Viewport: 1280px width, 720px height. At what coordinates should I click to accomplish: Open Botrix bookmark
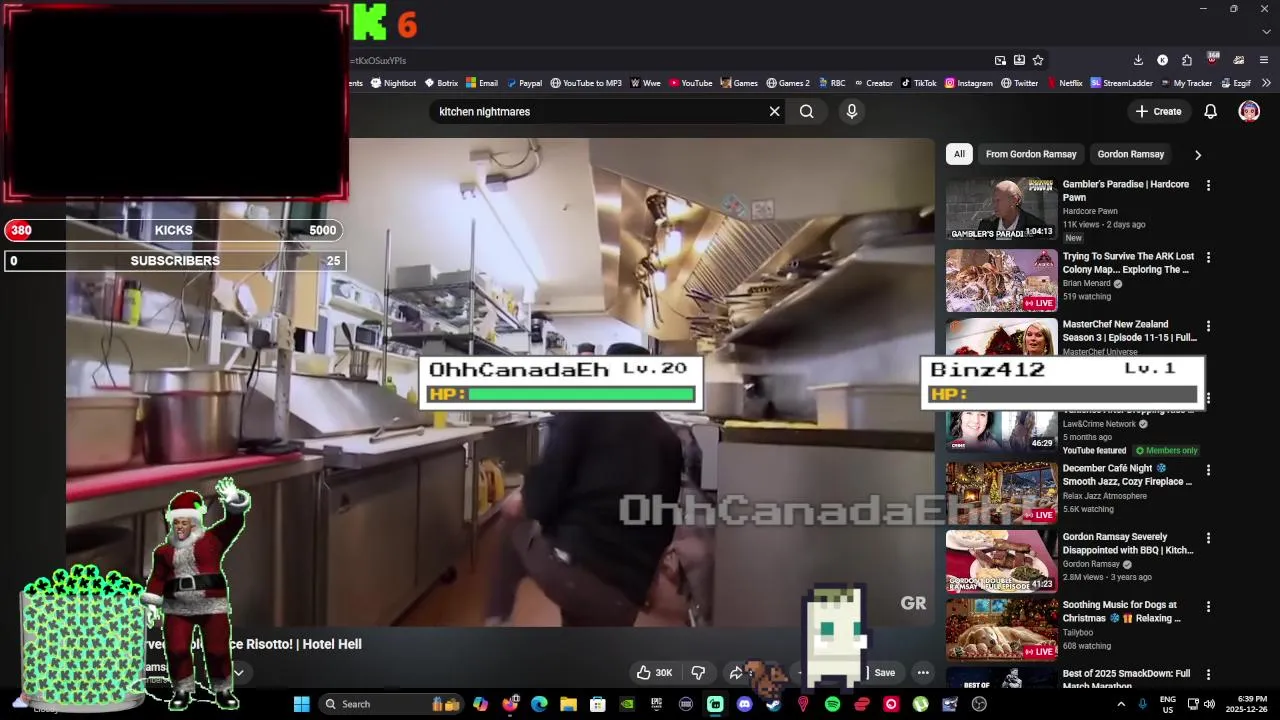point(441,83)
